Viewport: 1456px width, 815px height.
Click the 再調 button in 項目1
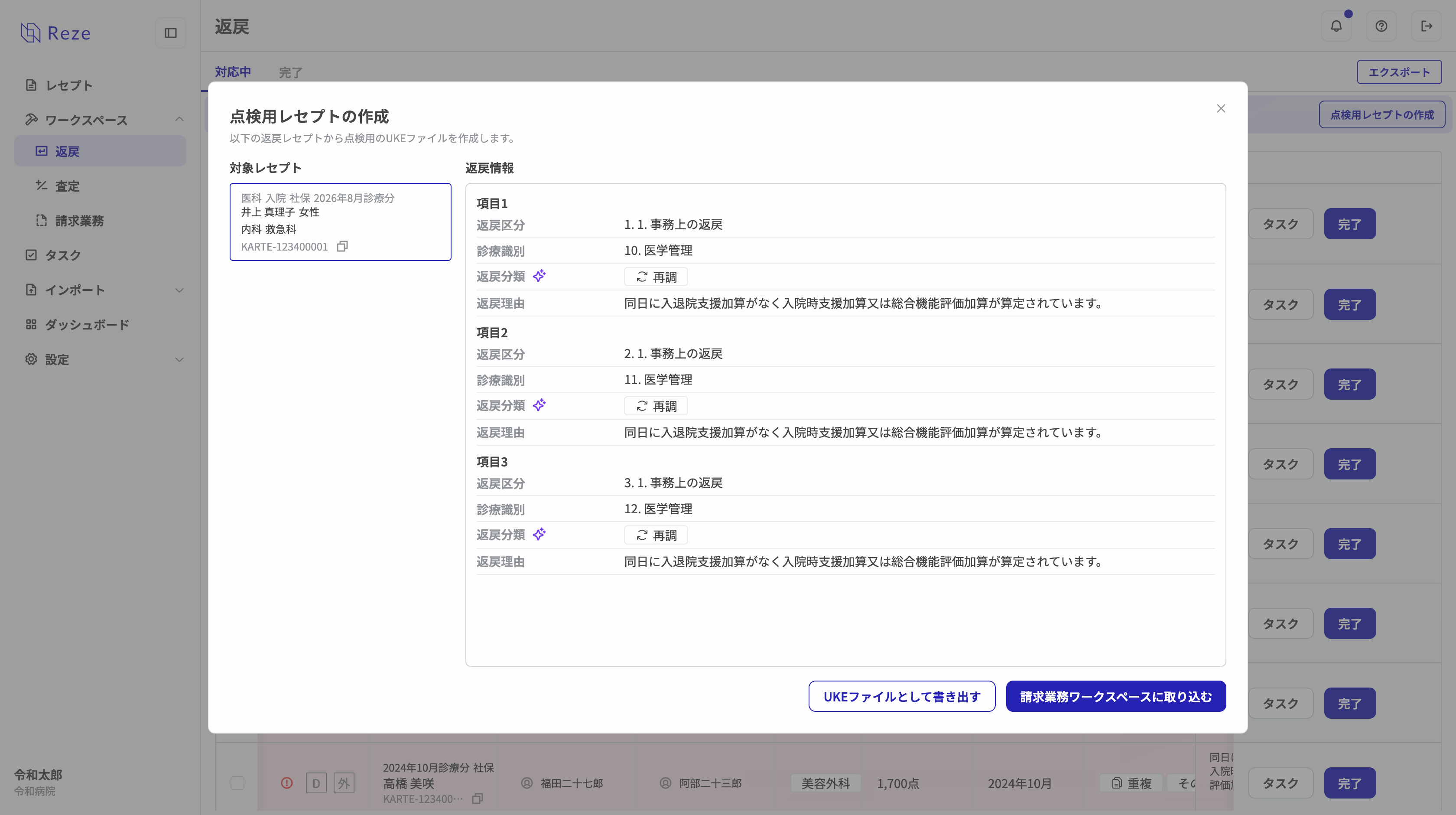pos(656,277)
